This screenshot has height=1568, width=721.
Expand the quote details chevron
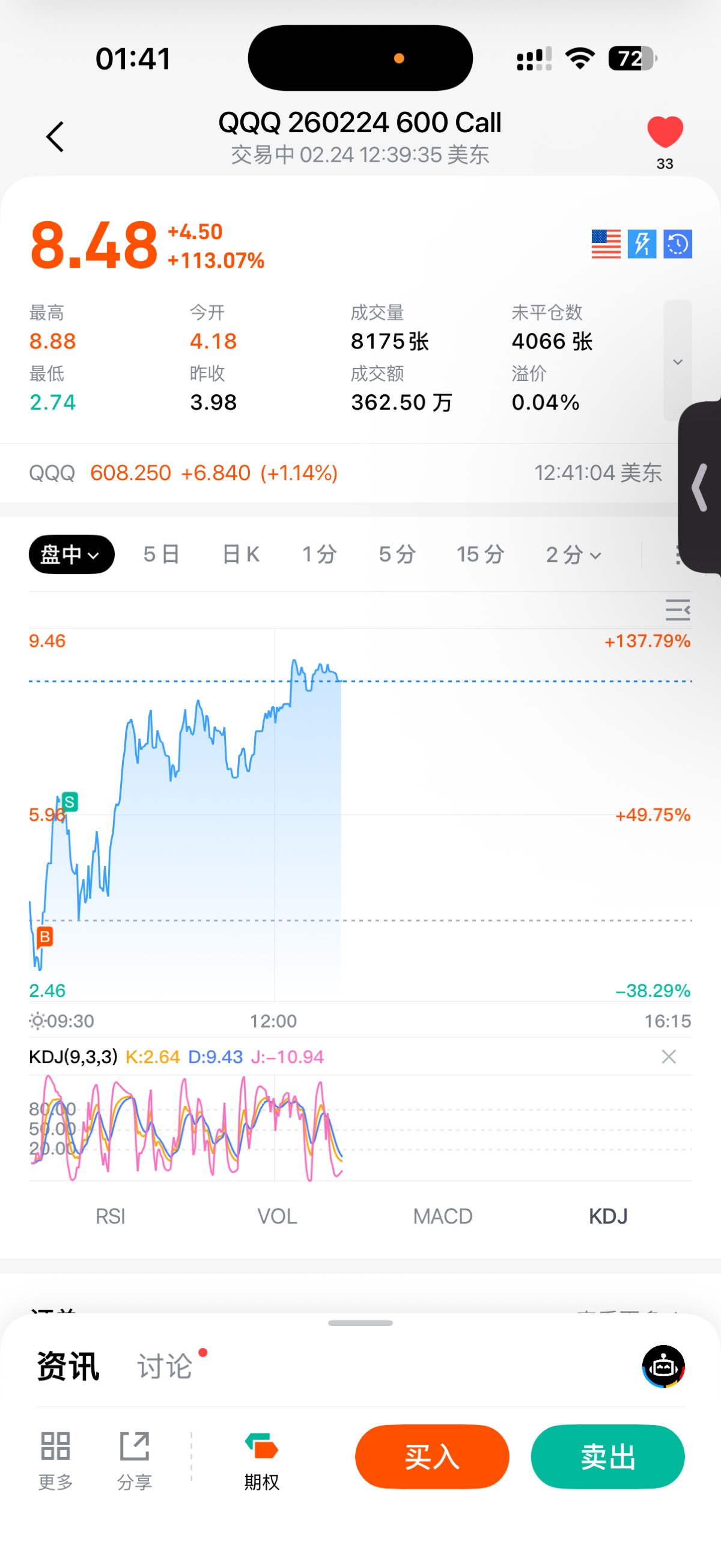click(677, 362)
